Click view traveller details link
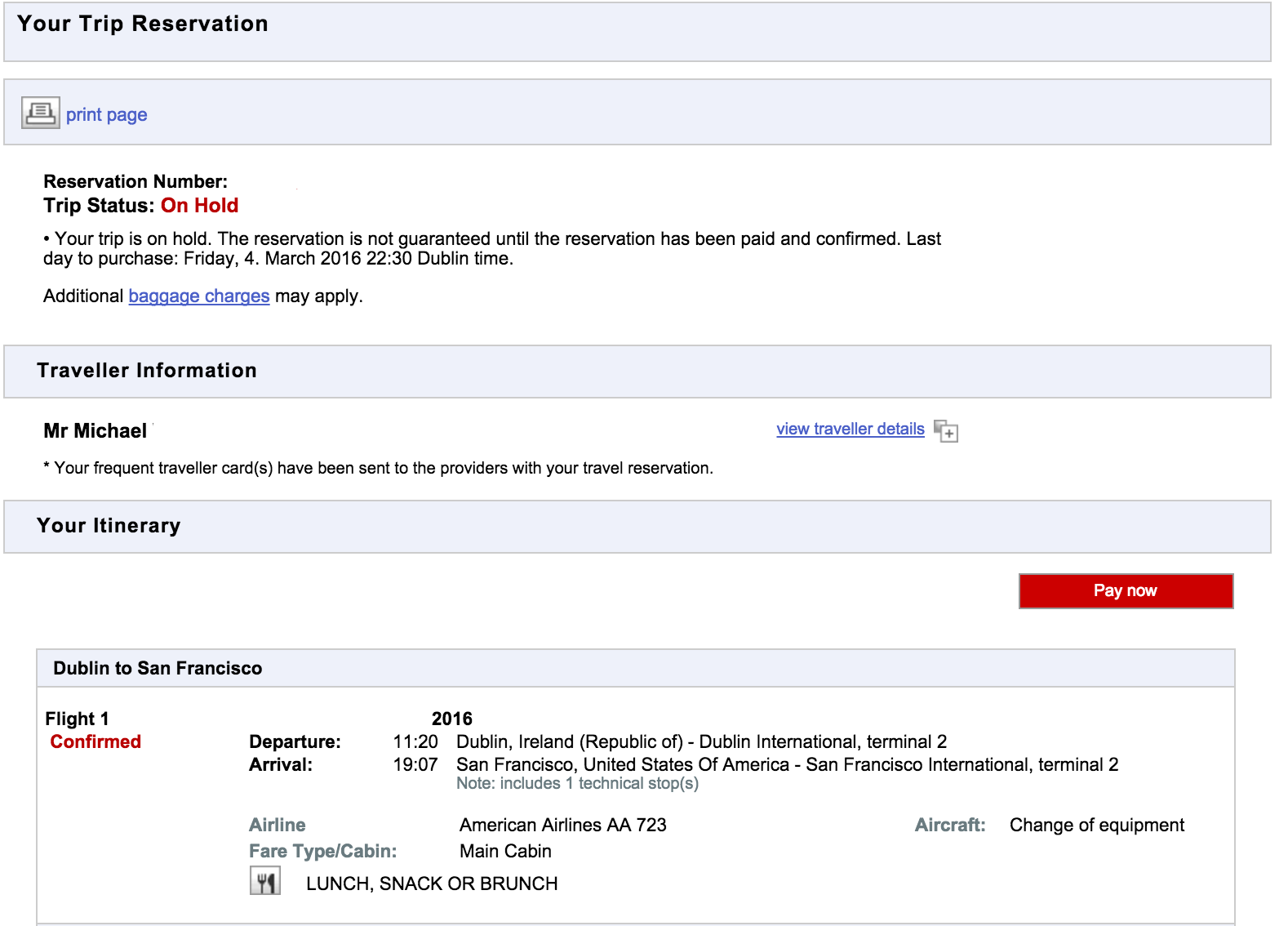 (x=850, y=429)
